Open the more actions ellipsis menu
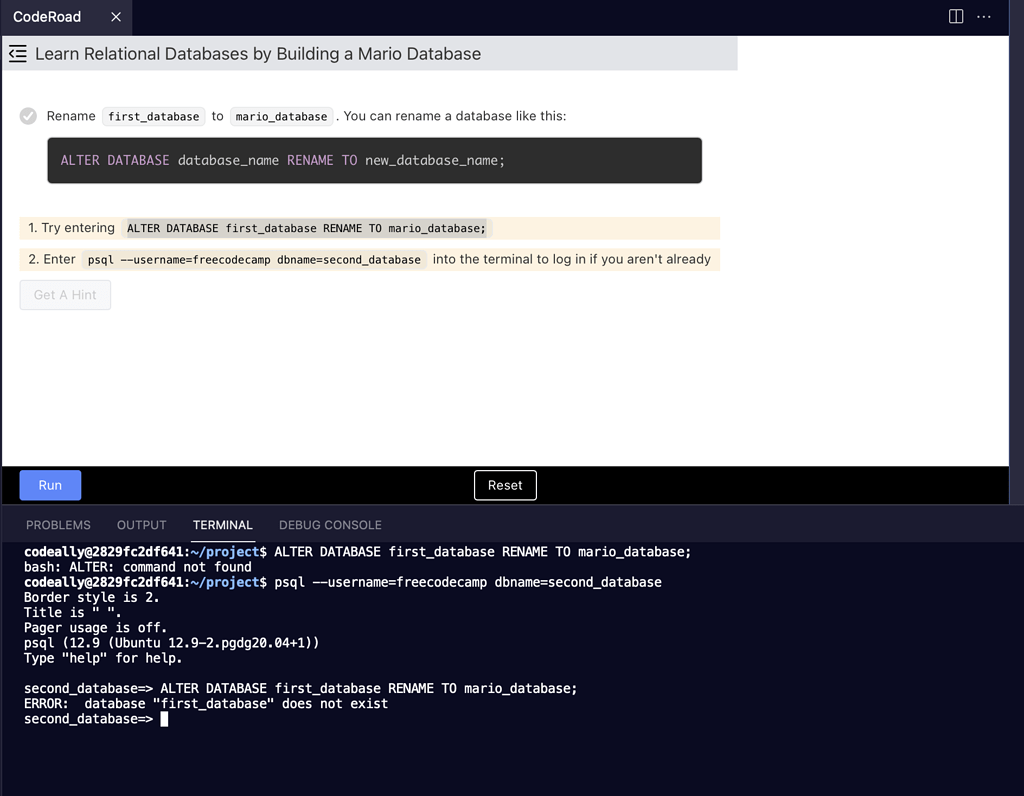 984,17
